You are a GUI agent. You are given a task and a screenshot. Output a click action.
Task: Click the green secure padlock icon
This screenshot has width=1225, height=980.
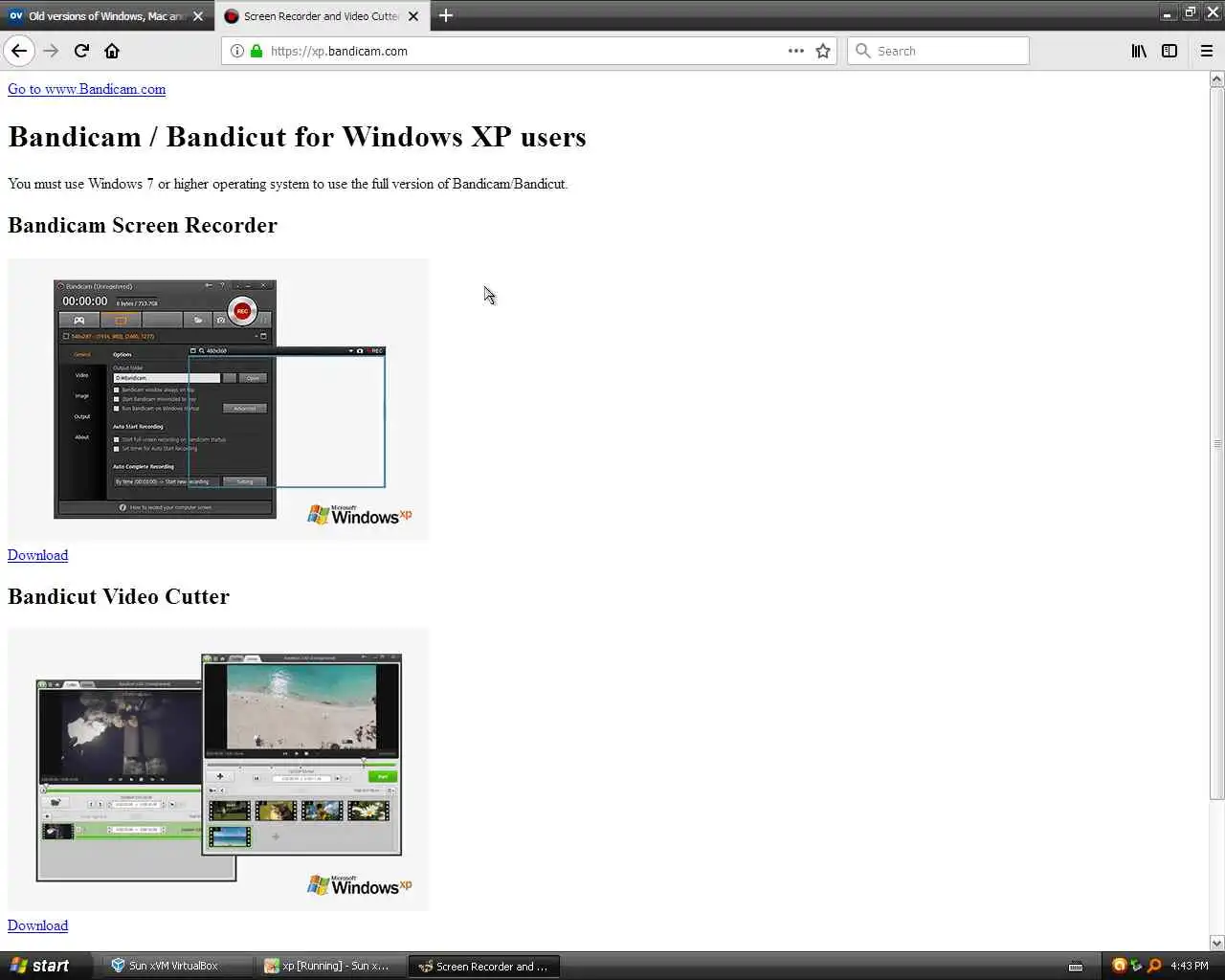(x=256, y=51)
